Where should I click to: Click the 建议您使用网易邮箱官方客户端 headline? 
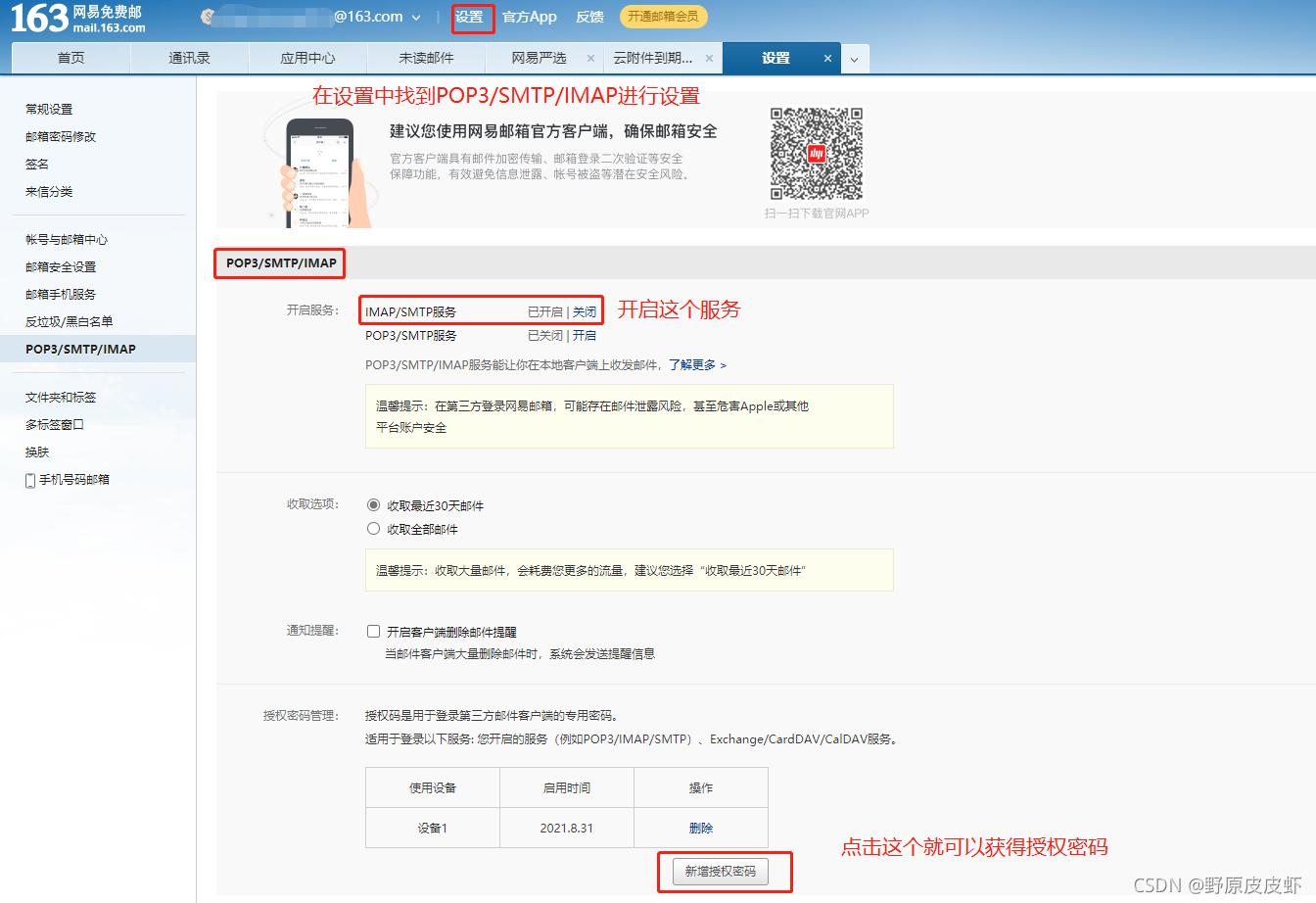click(553, 131)
